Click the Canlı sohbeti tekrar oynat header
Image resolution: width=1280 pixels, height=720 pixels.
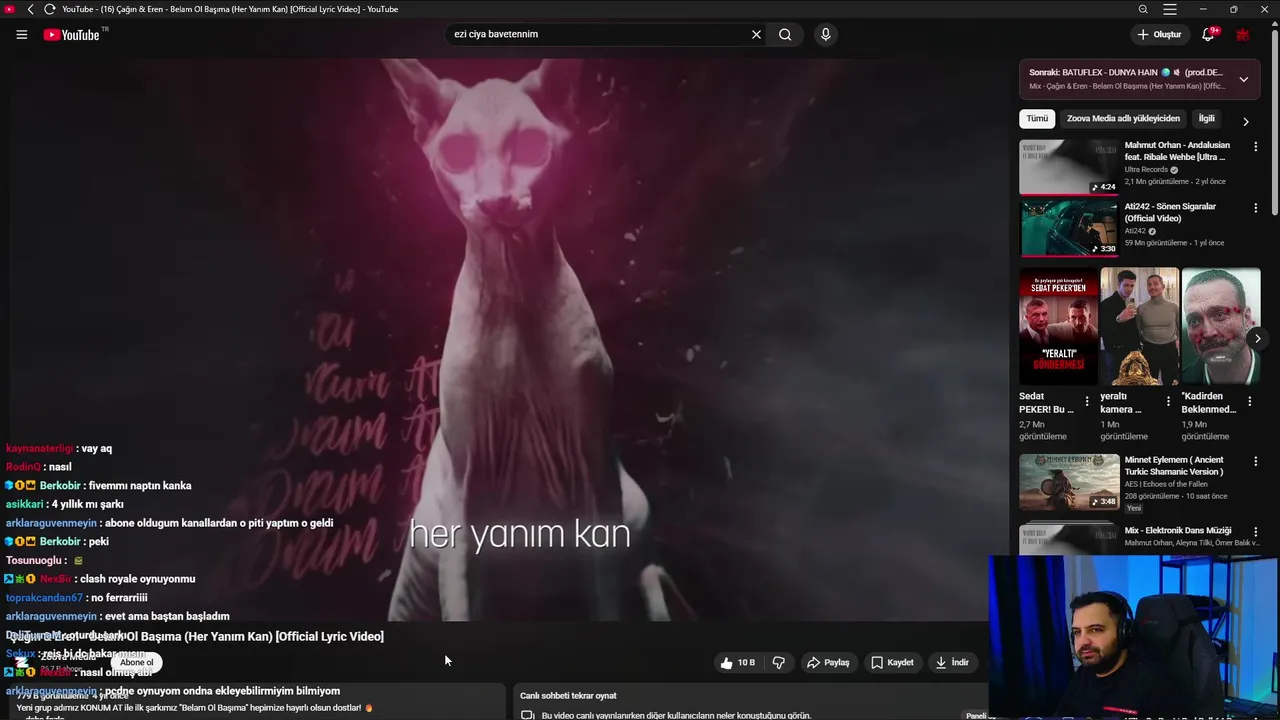(x=568, y=695)
